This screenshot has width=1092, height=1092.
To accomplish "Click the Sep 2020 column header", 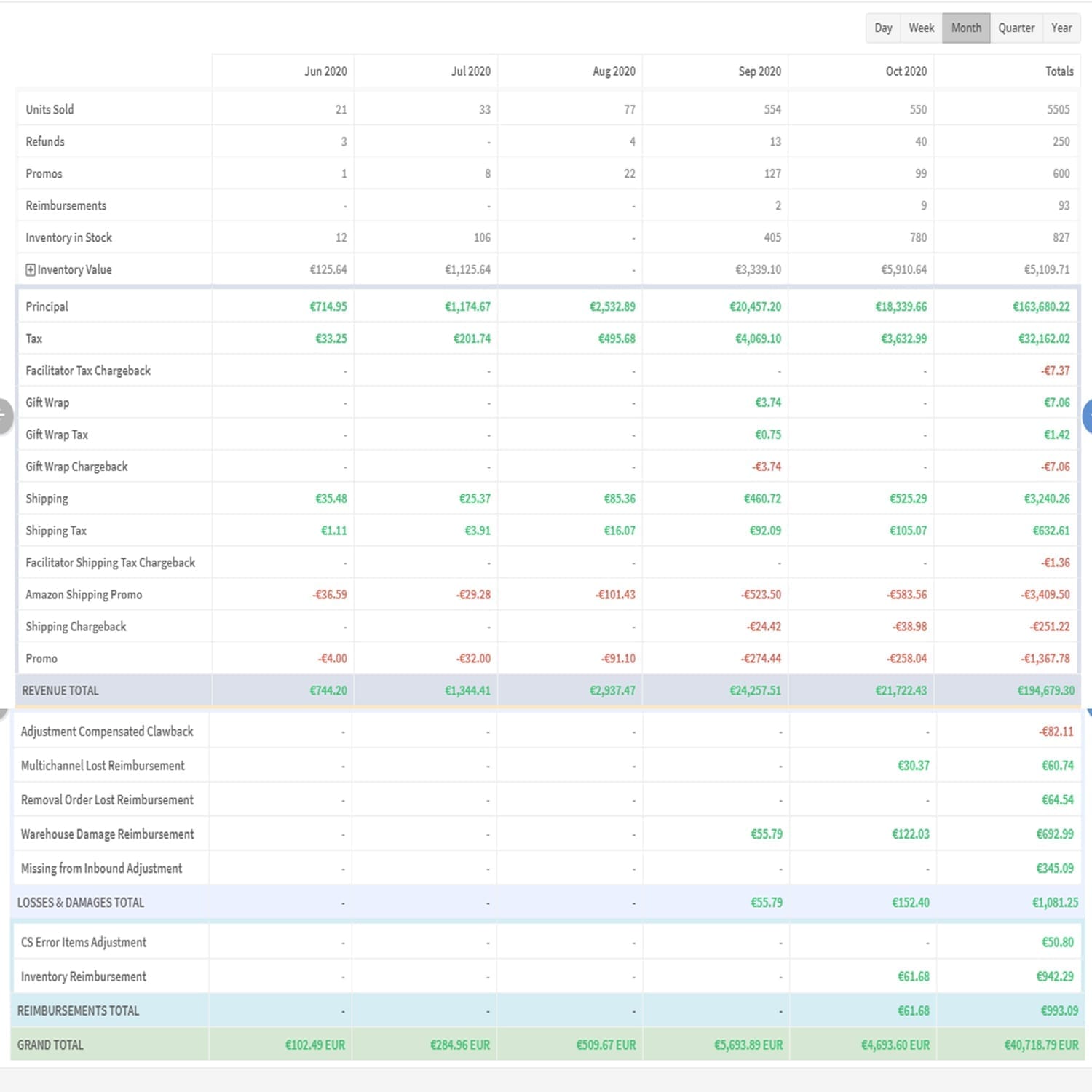I will coord(759,71).
